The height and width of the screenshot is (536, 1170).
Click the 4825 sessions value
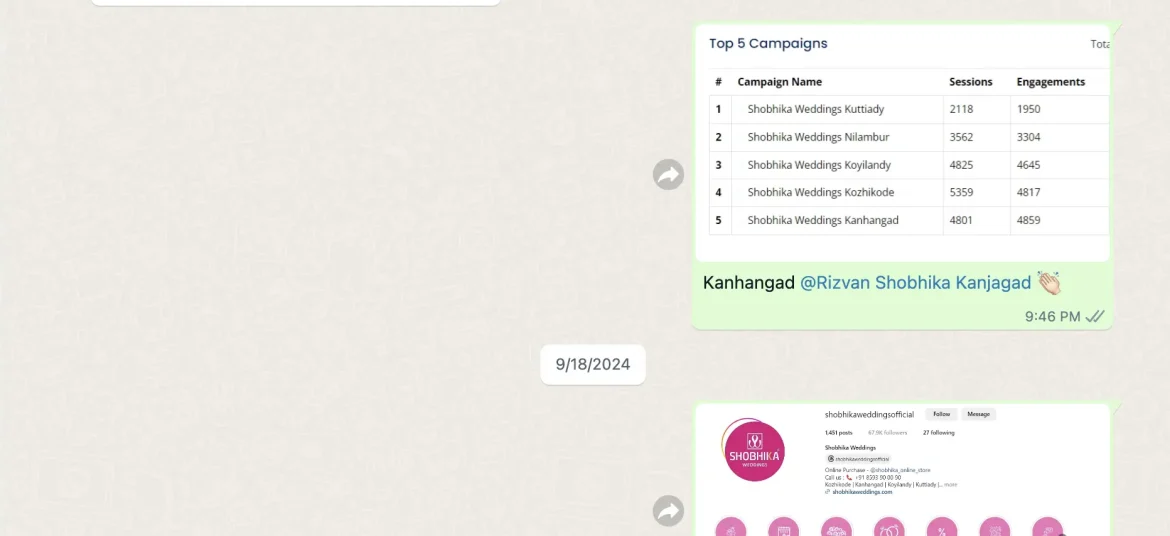click(961, 165)
